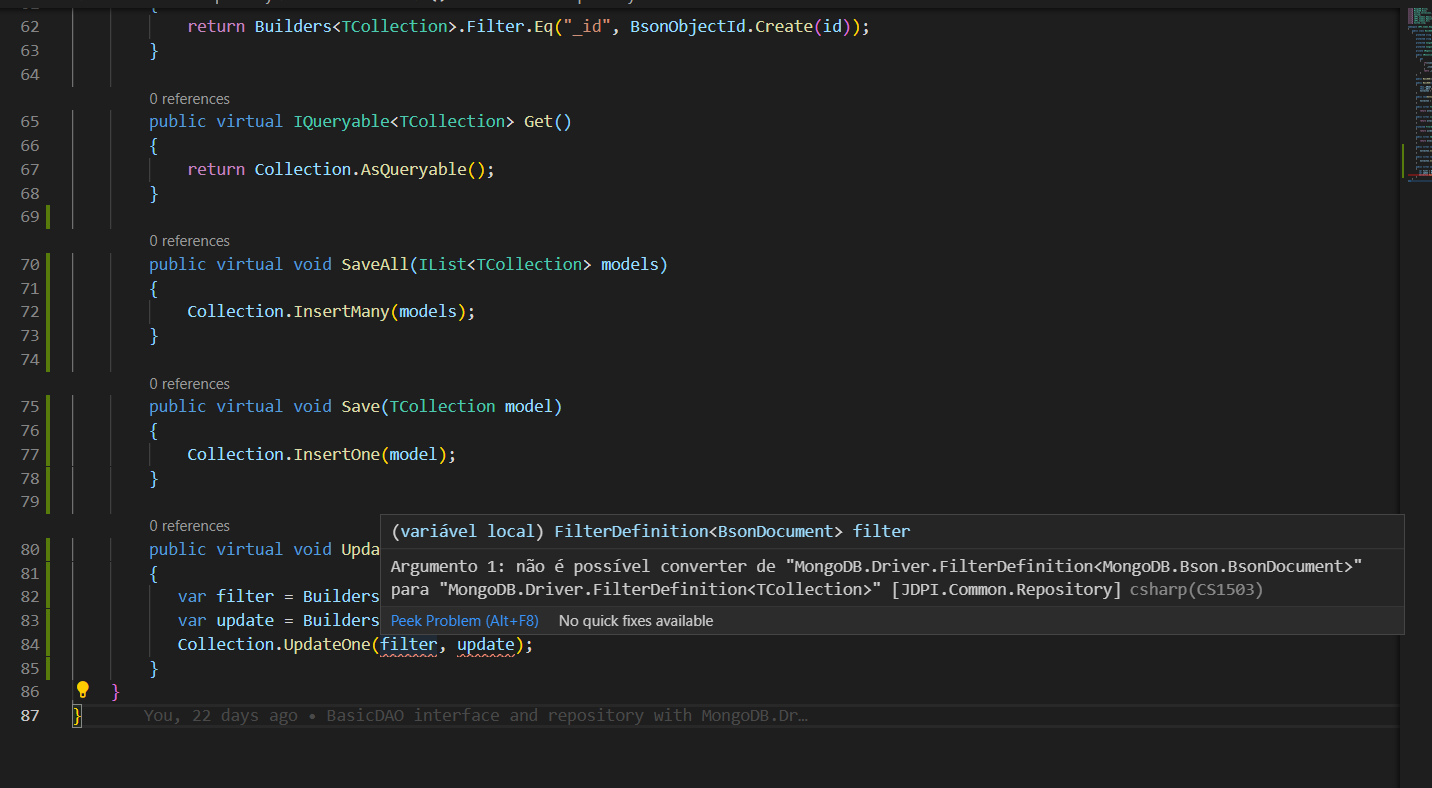The image size is (1432, 788).
Task: Click 'Collection' on line 72
Action: coord(235,311)
